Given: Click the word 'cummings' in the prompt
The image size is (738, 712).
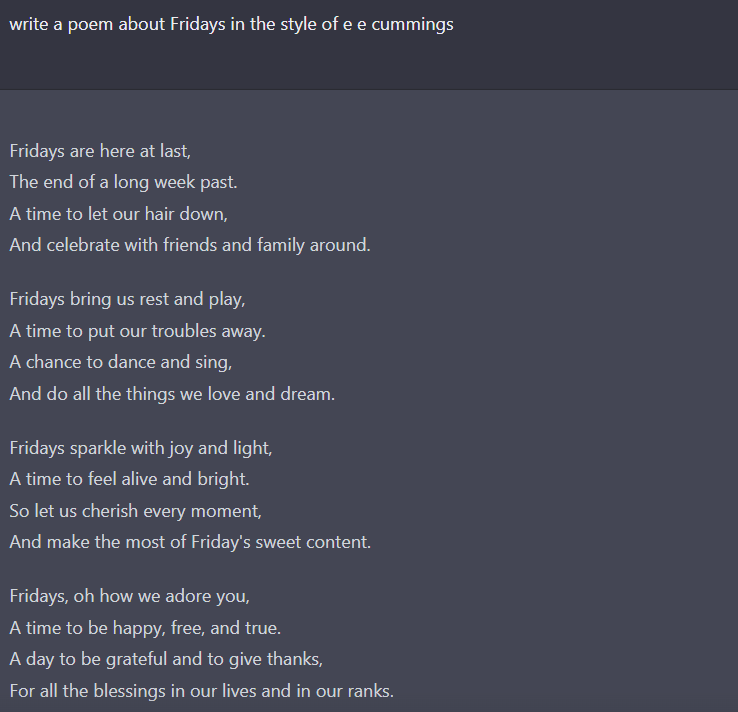Looking at the screenshot, I should click(x=412, y=24).
